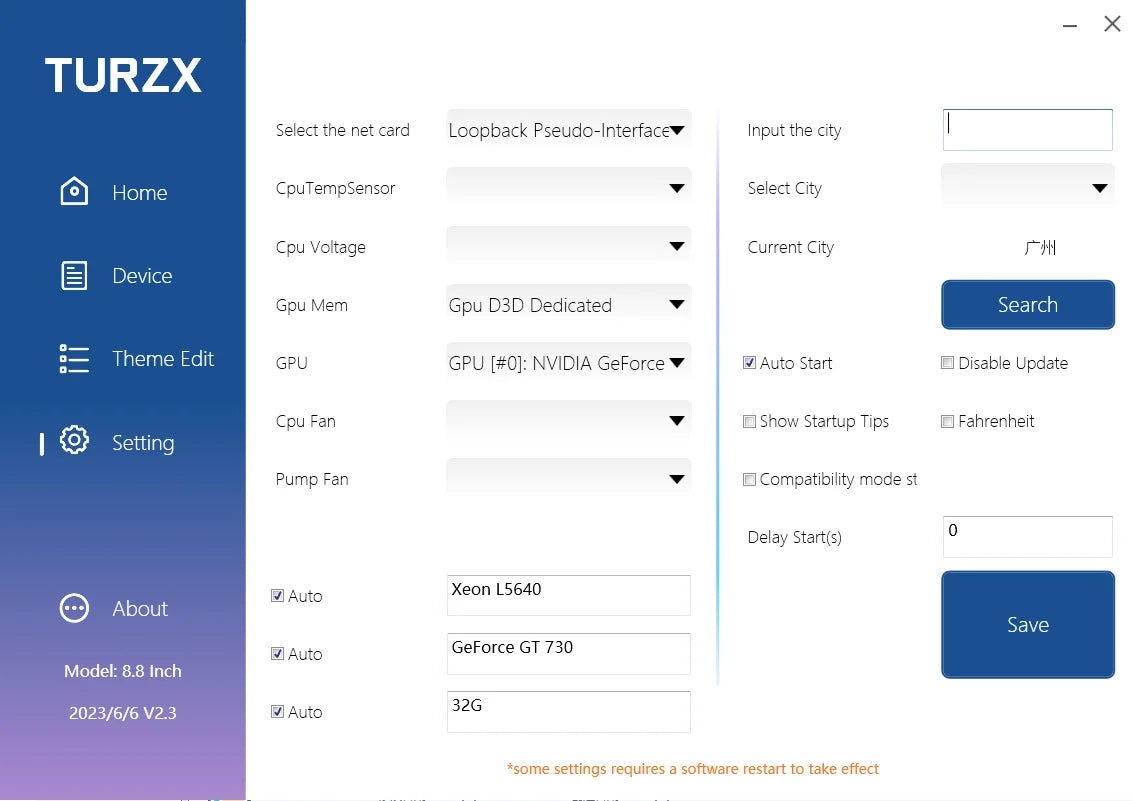The image size is (1132, 801).
Task: Click the Device document icon
Action: (74, 276)
